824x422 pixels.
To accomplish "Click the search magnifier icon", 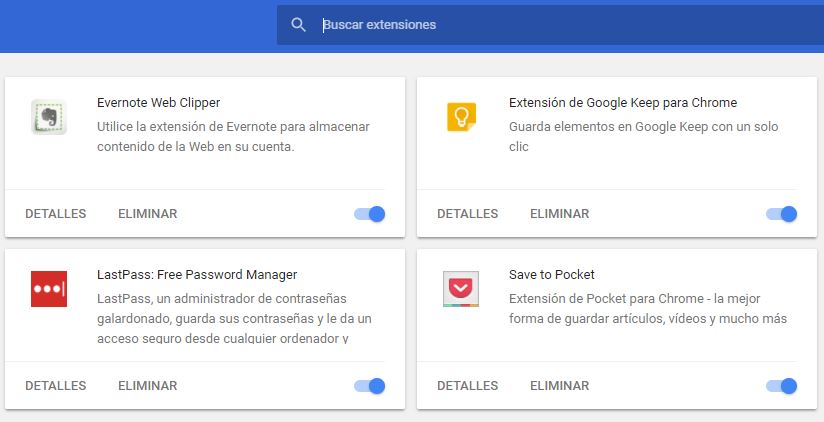I will tap(298, 25).
